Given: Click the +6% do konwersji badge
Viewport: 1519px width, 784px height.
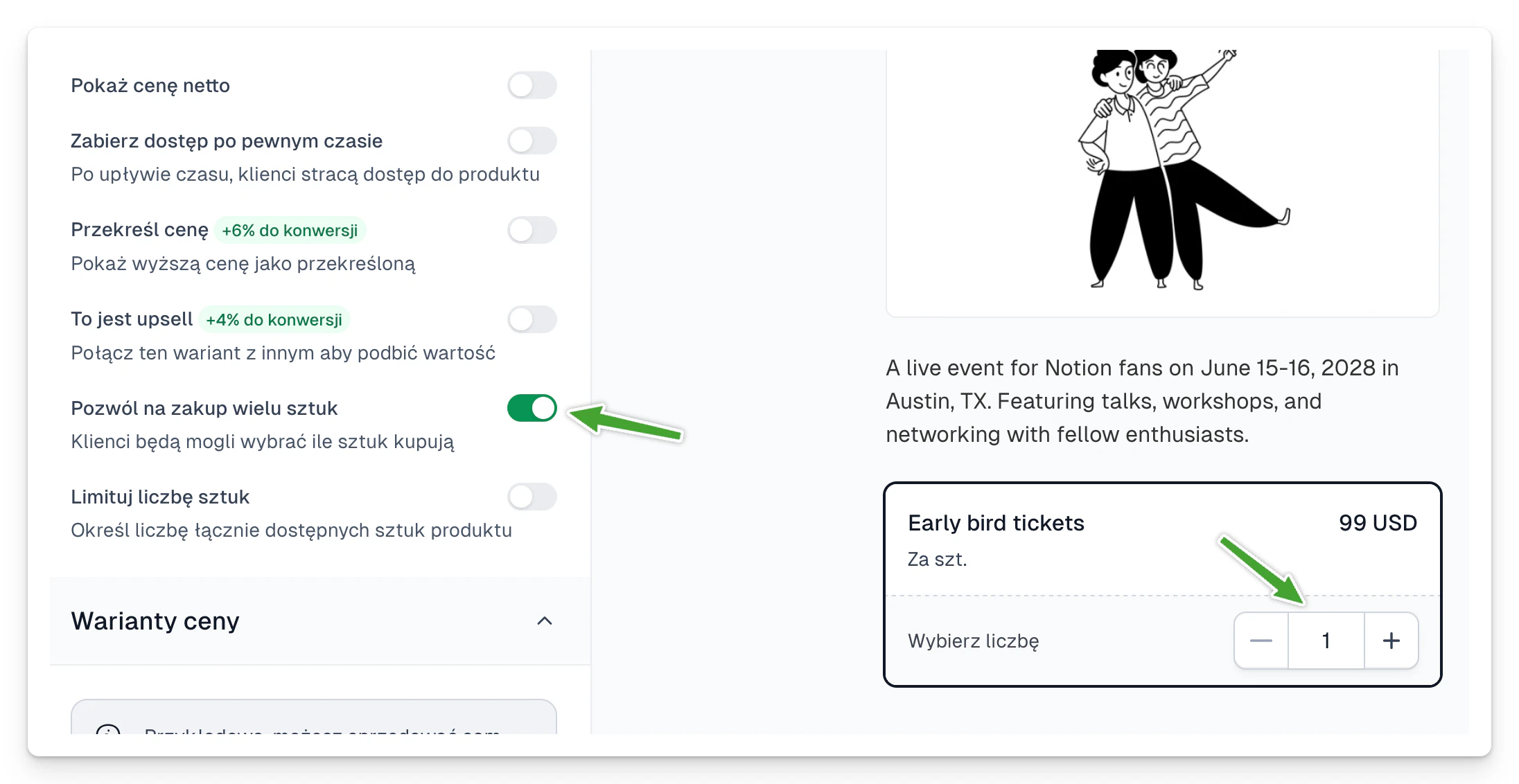Looking at the screenshot, I should coord(290,231).
